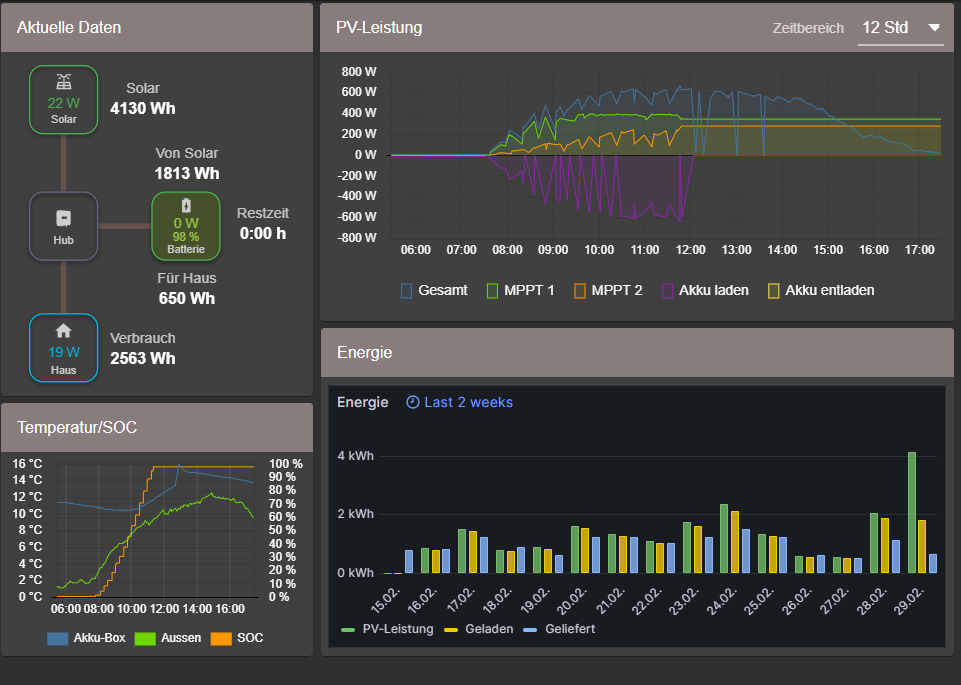Click the tall 29.02. PV-Leistung bar
Viewport: 961px width, 685px height.
pyautogui.click(x=912, y=513)
